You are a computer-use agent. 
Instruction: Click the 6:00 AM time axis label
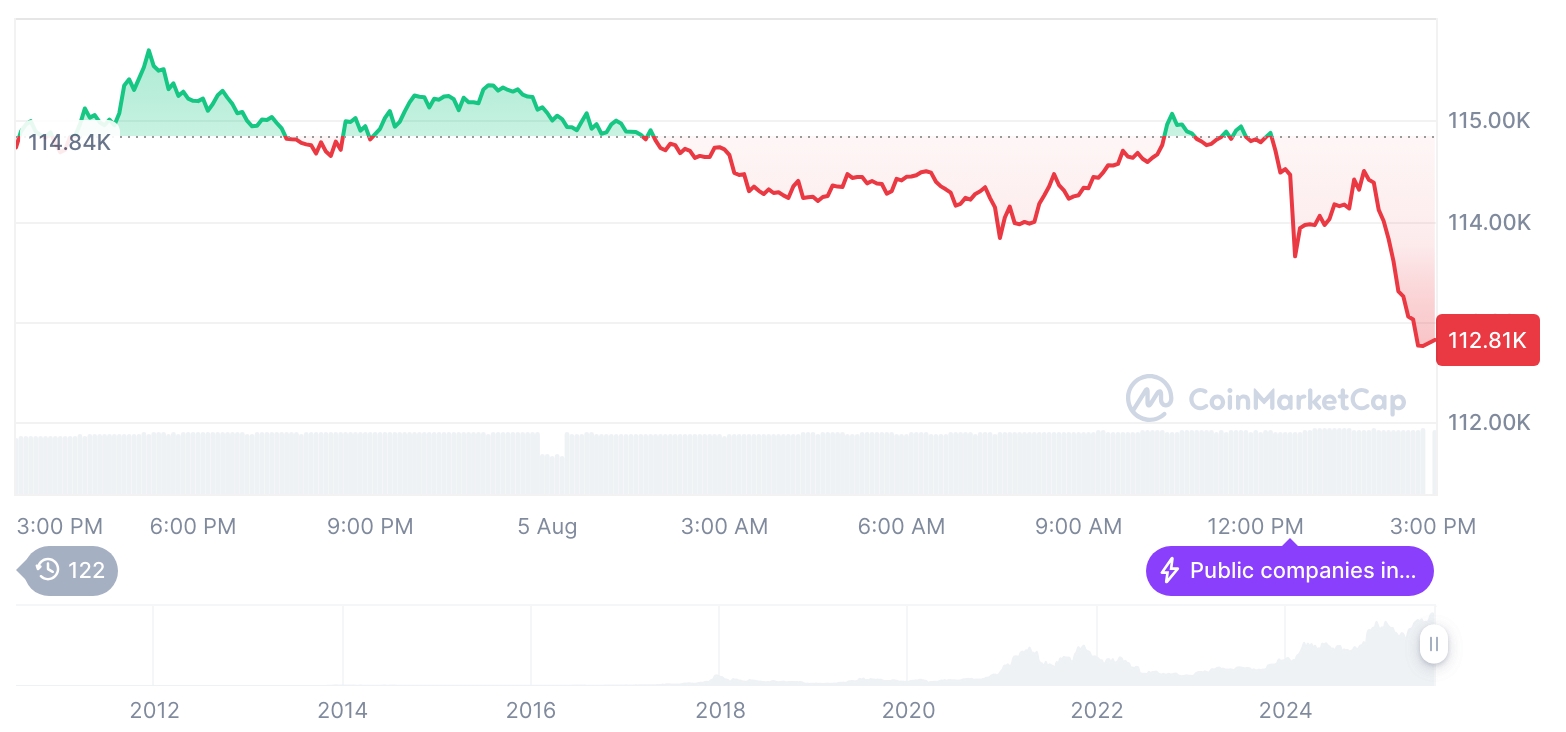902,526
